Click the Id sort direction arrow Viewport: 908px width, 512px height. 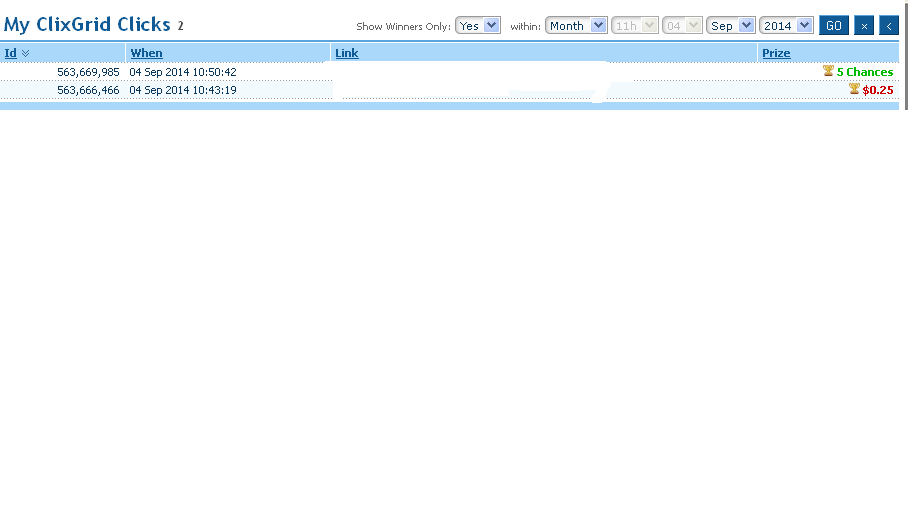click(x=25, y=53)
